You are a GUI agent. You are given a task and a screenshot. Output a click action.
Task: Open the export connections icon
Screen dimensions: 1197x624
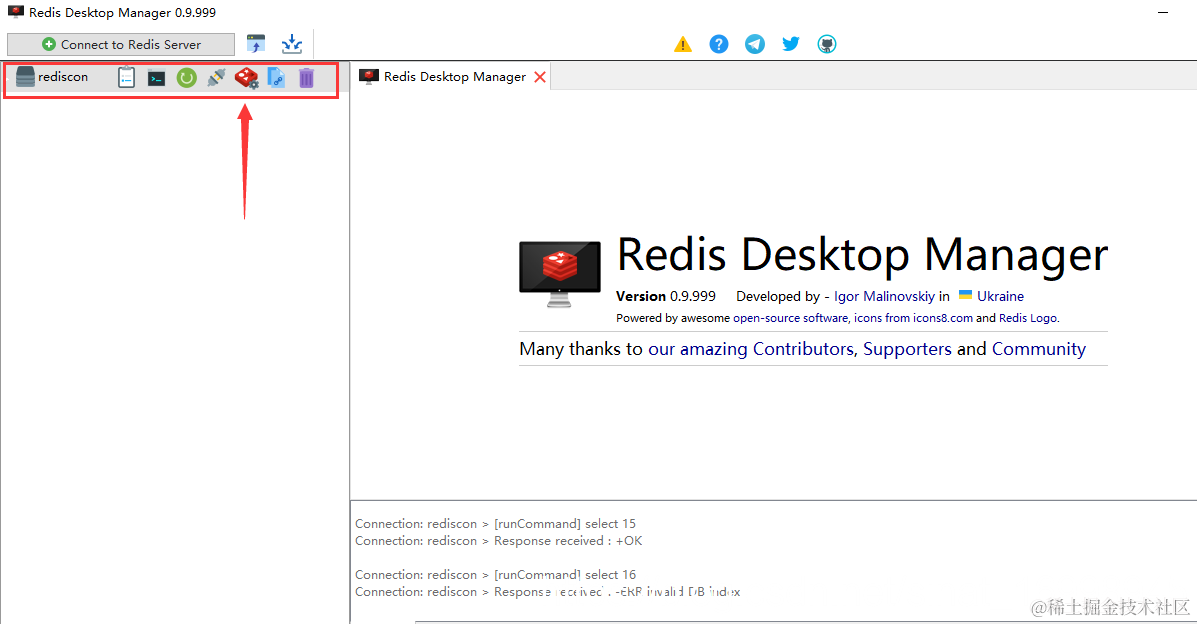[x=292, y=44]
